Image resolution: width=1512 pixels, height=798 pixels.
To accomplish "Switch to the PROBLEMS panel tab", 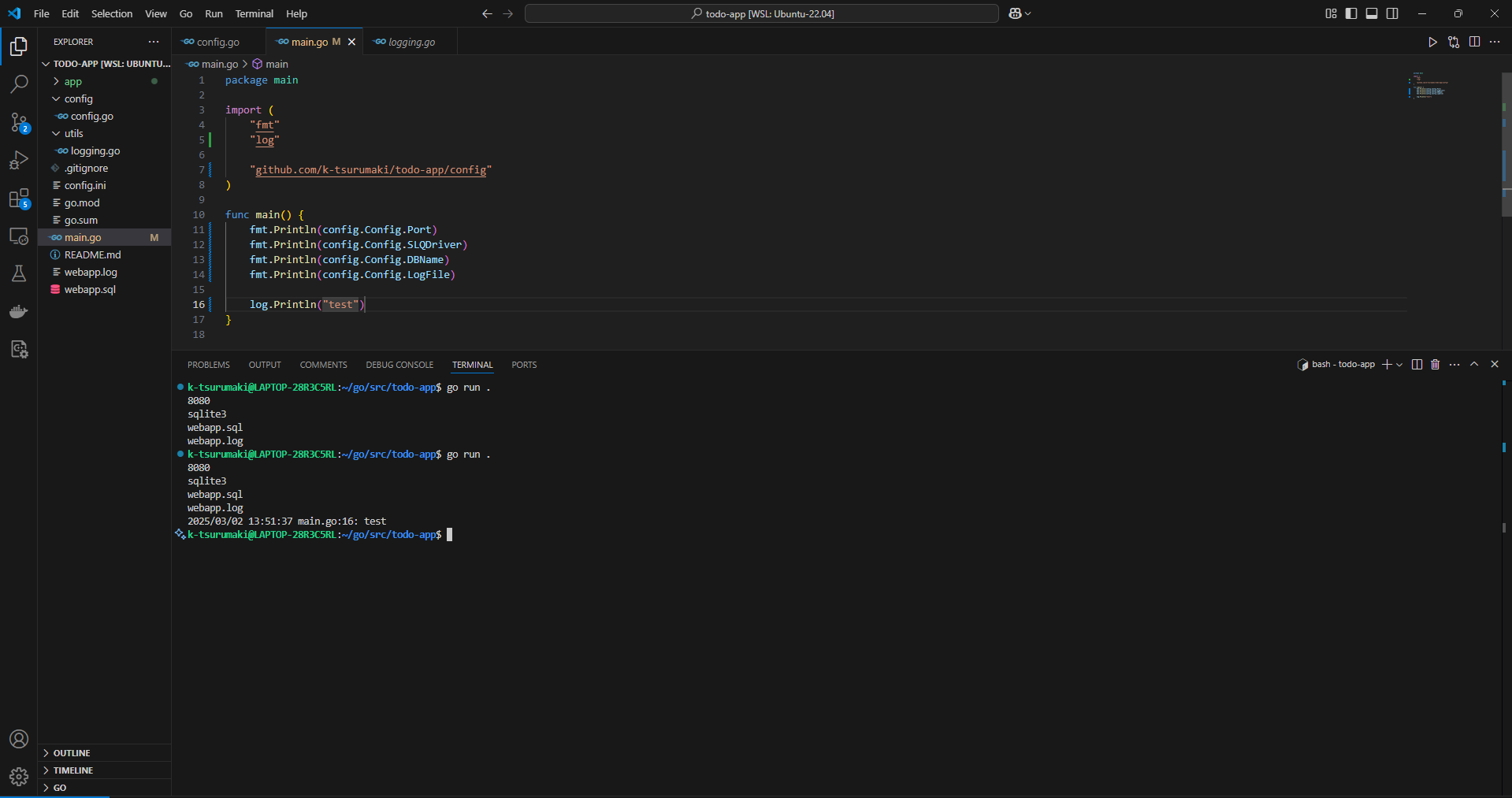I will click(209, 365).
